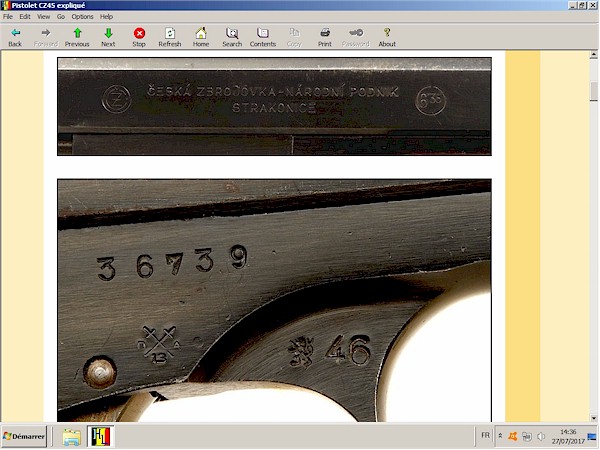Open the file explorer folder in taskbar

tap(72, 437)
